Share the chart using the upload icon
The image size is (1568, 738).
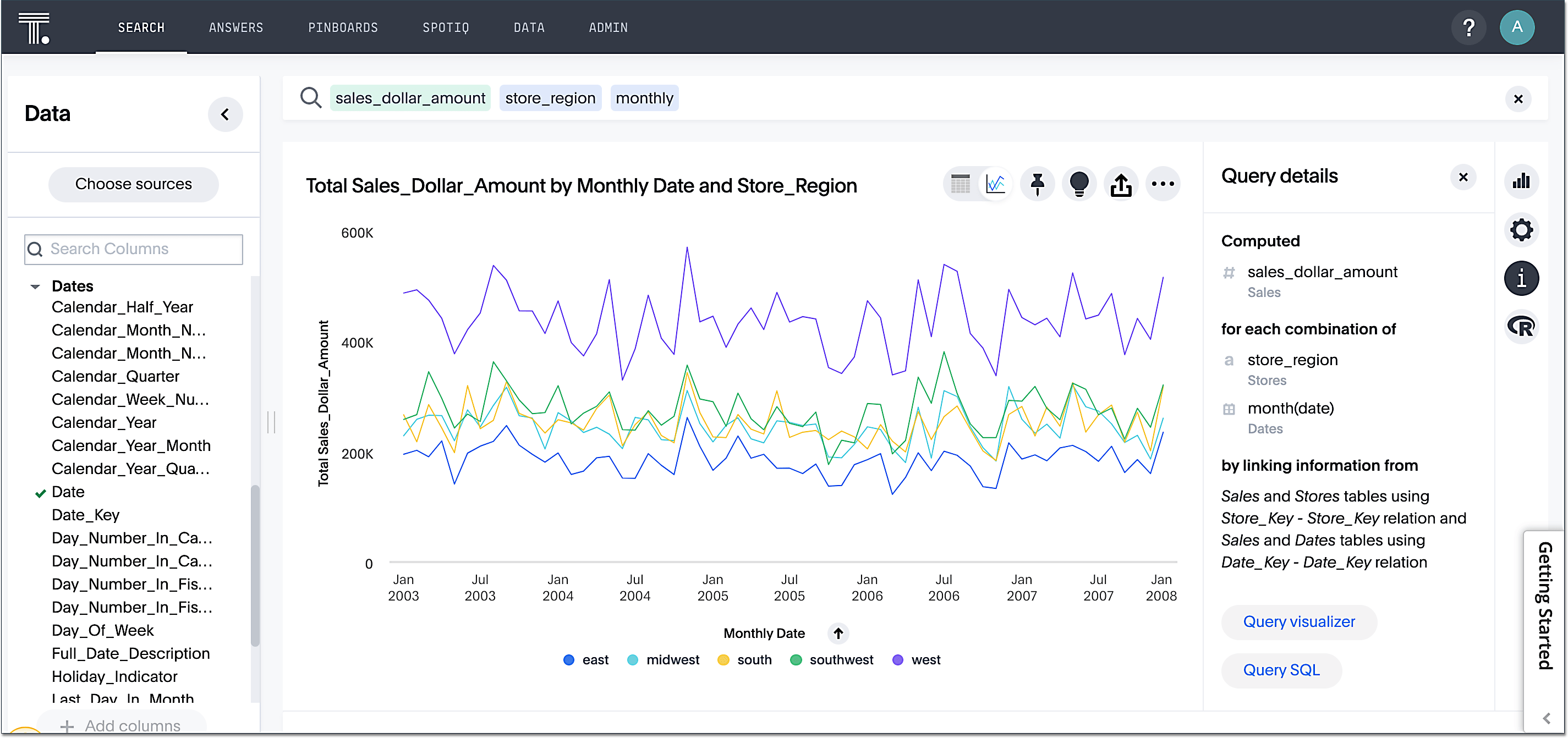(x=1121, y=184)
